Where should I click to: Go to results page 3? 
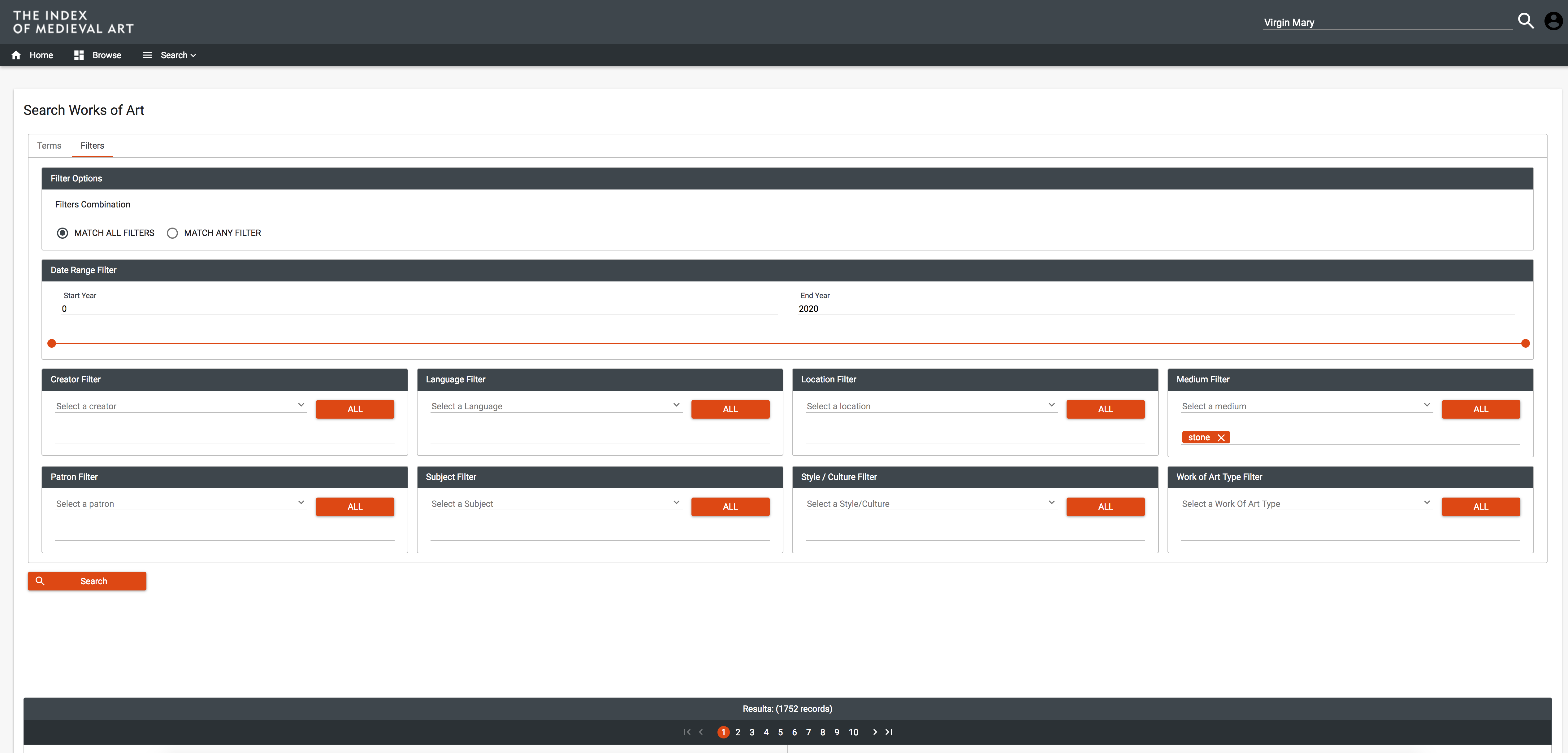point(752,732)
